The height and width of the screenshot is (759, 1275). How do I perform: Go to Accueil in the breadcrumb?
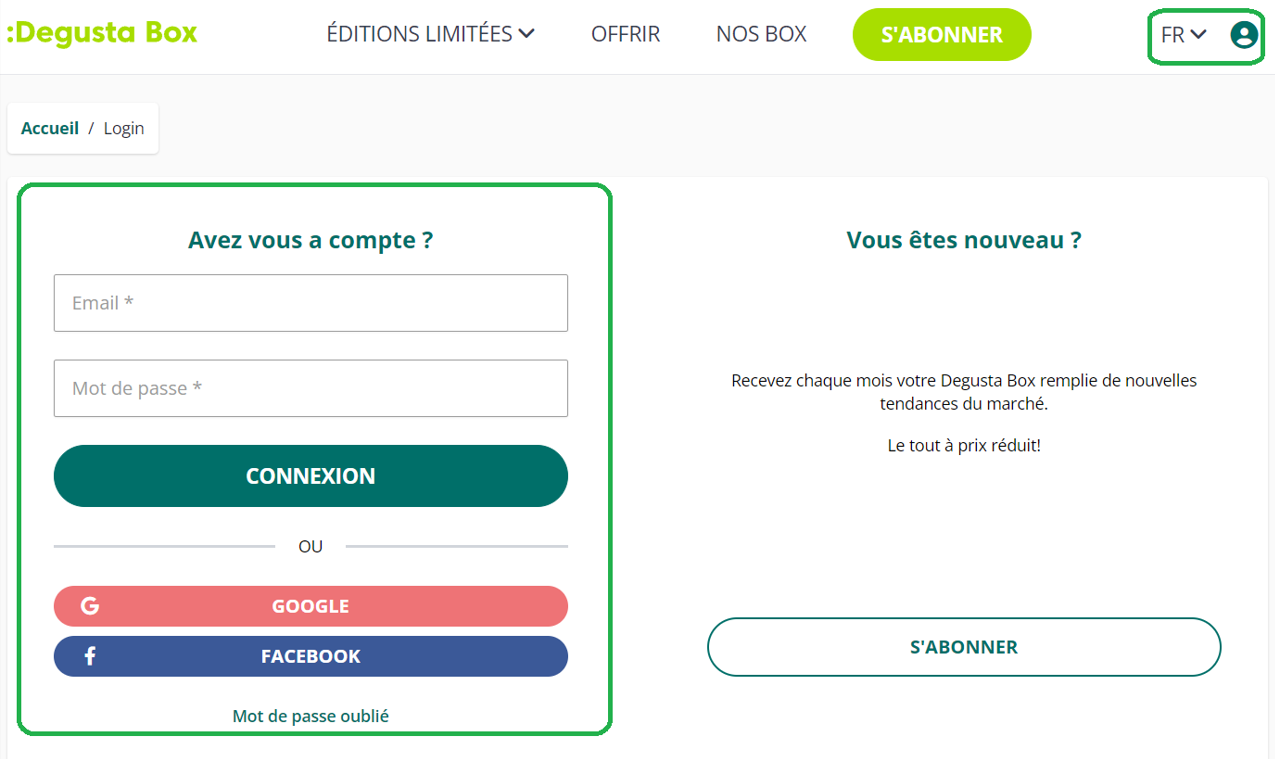click(x=50, y=128)
